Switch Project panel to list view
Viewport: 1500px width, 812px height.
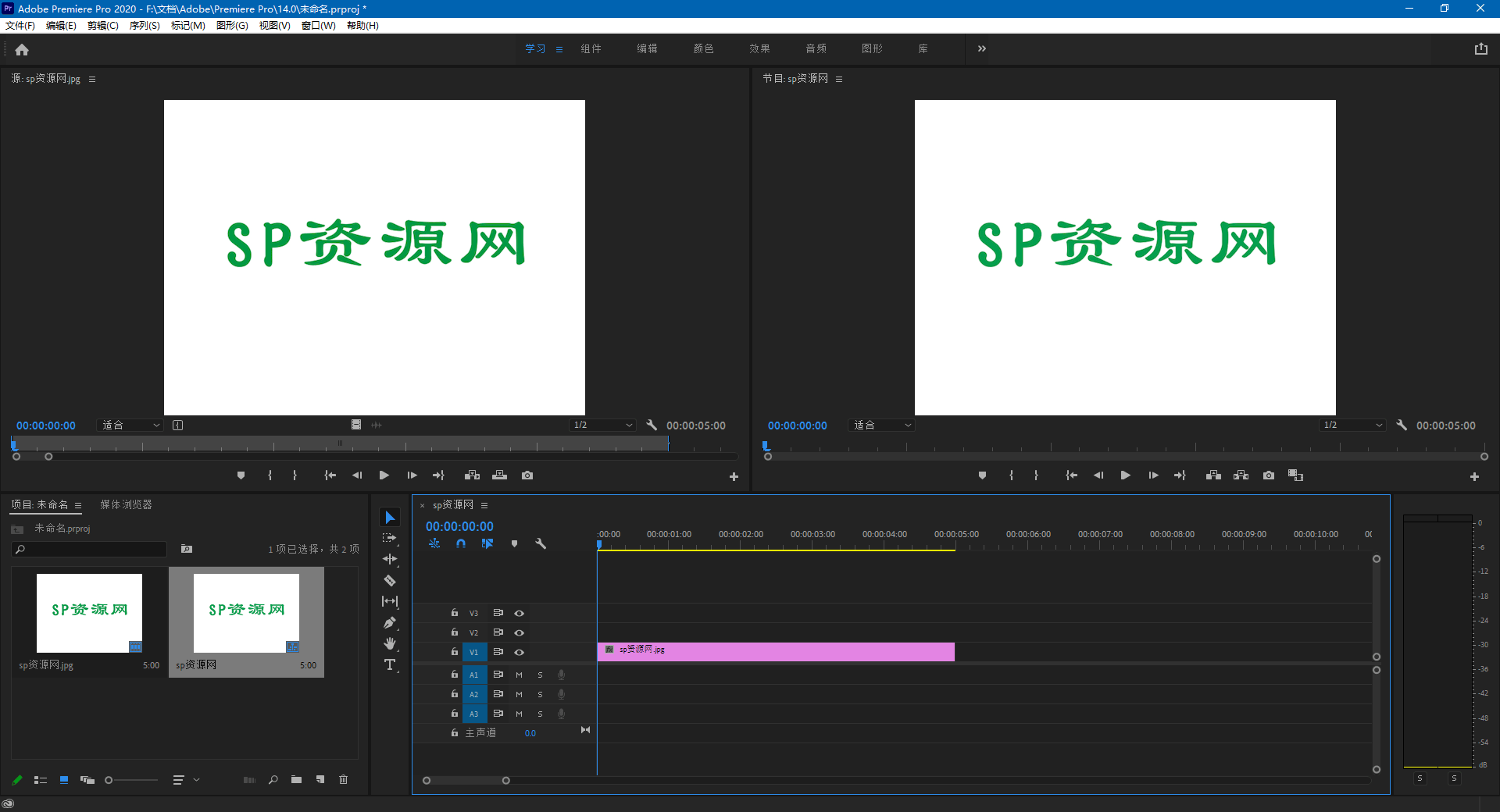(x=41, y=780)
